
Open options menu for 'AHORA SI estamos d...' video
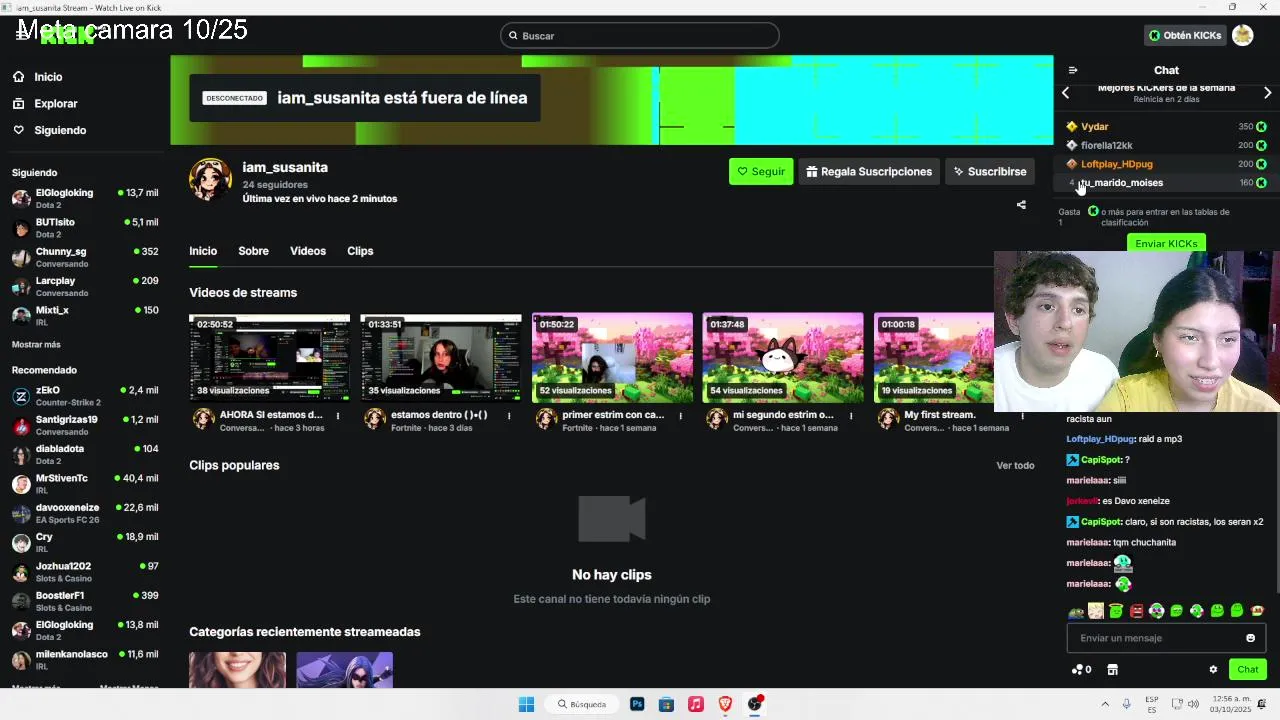[338, 415]
